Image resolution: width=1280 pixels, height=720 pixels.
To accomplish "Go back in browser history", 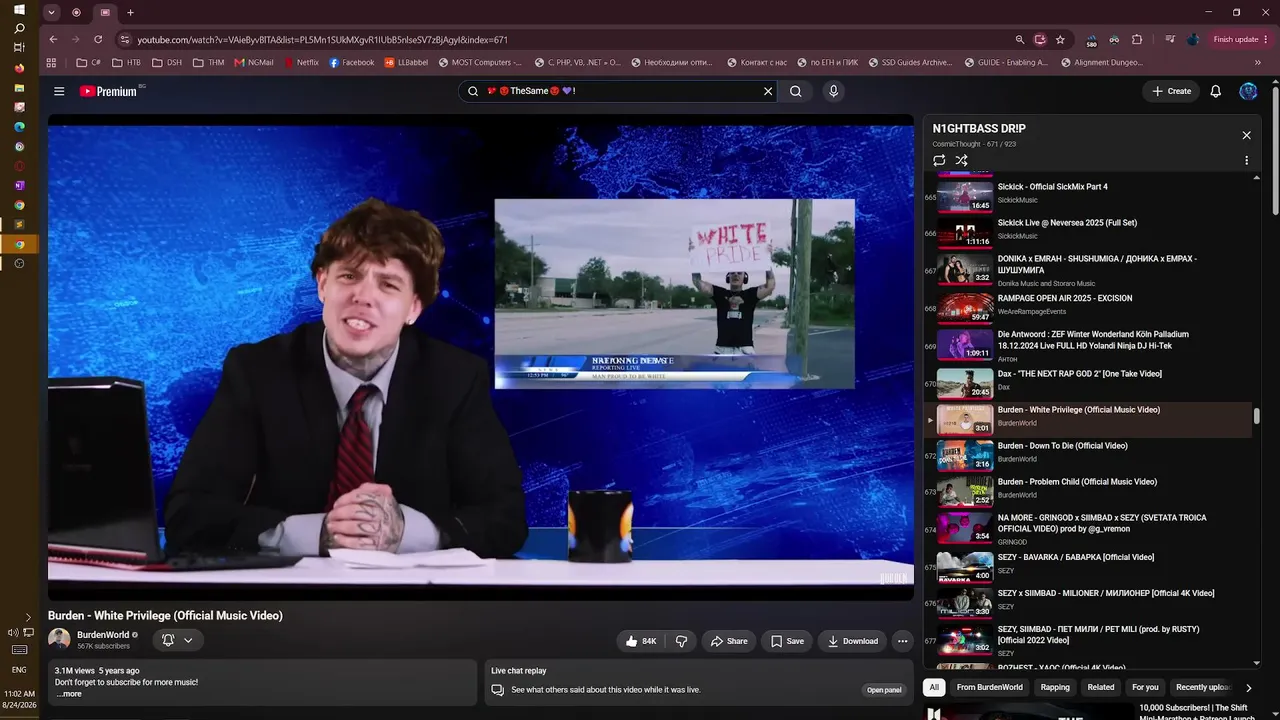I will [53, 39].
